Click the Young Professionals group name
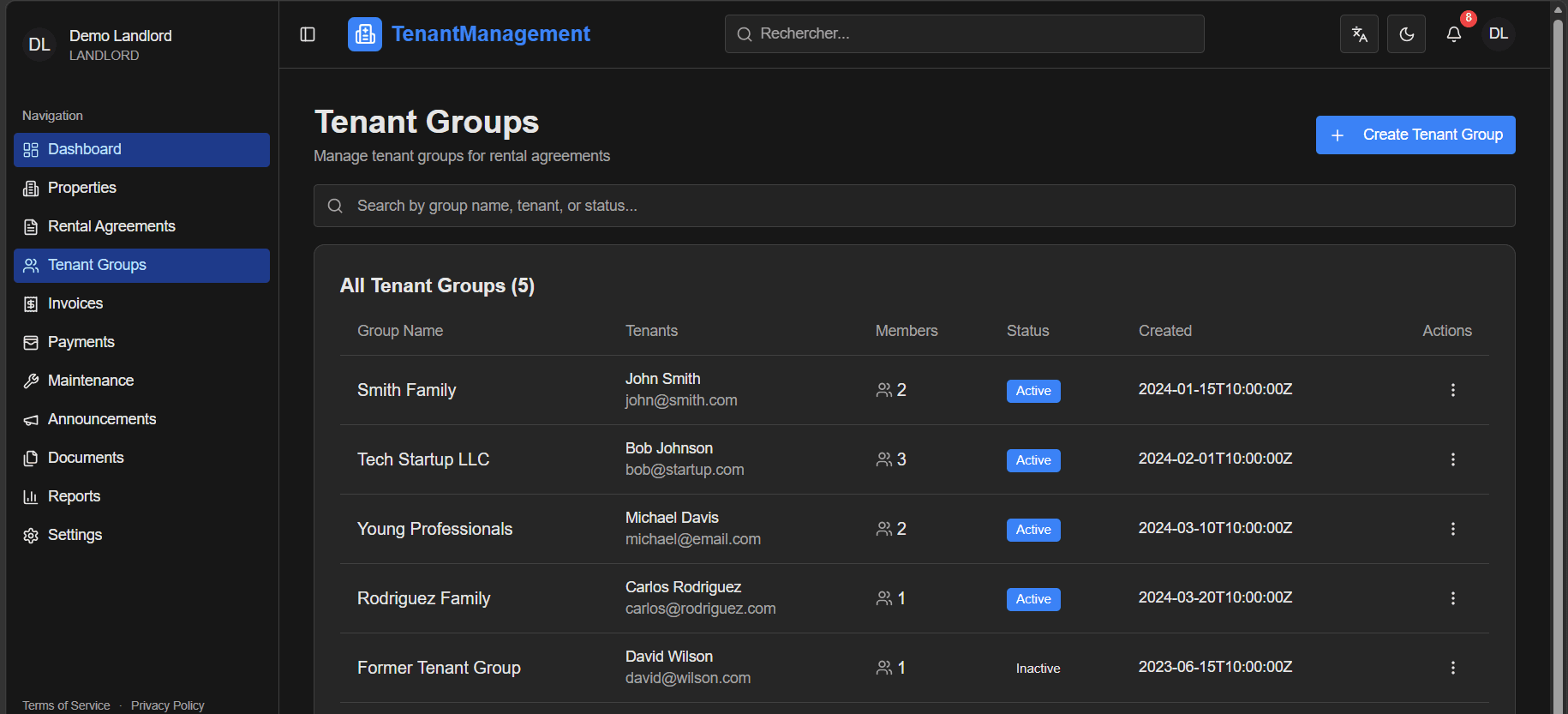Screen dimensions: 1568x714 (x=435, y=529)
